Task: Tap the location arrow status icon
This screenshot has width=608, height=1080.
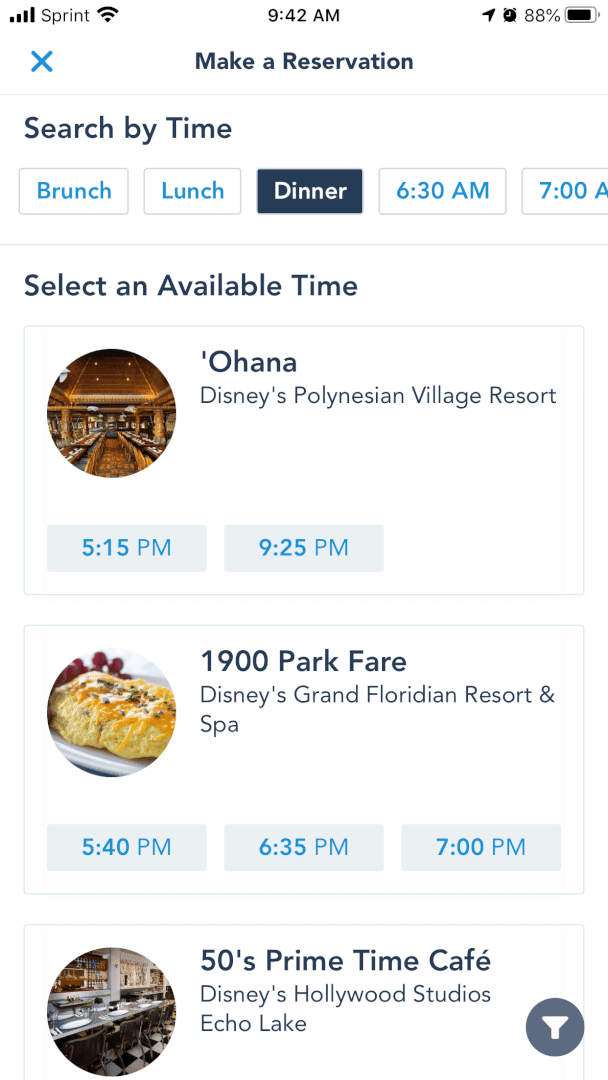Action: [x=488, y=15]
